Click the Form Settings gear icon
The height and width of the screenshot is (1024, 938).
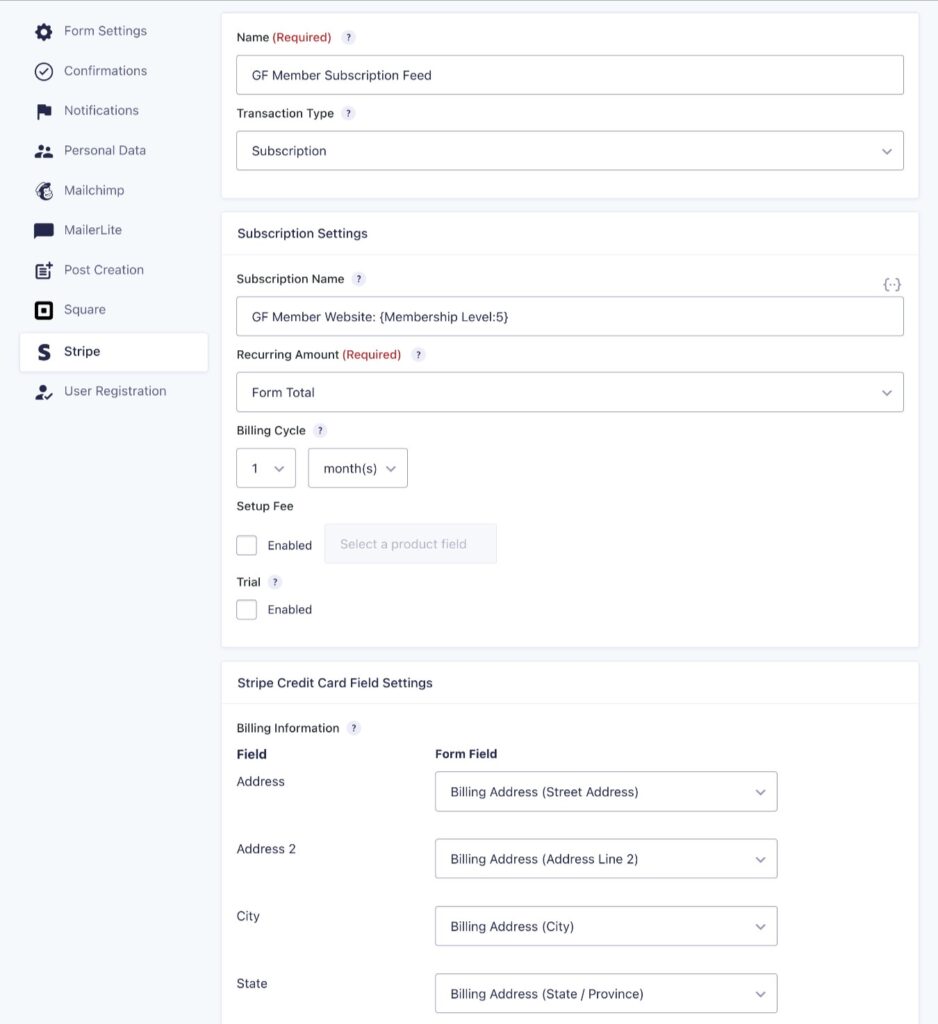click(44, 31)
